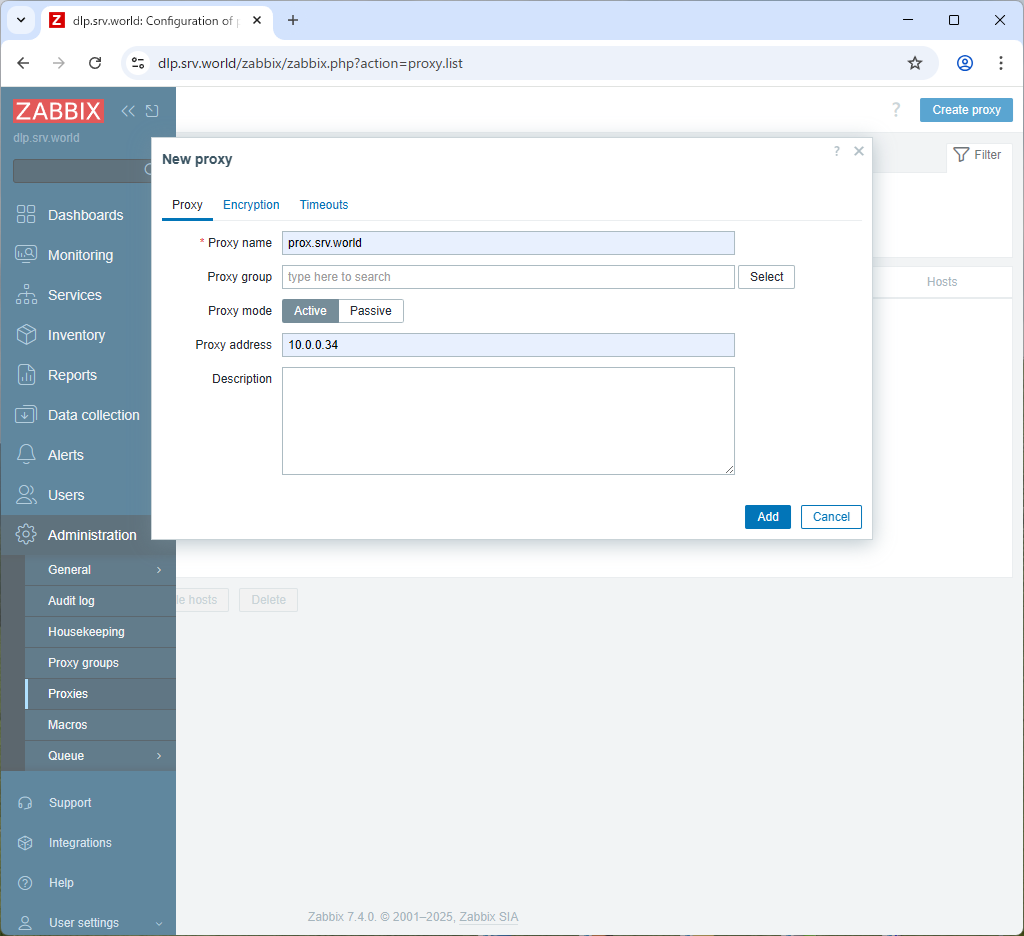Toggle the Filter panel
The height and width of the screenshot is (936, 1024).
click(977, 155)
